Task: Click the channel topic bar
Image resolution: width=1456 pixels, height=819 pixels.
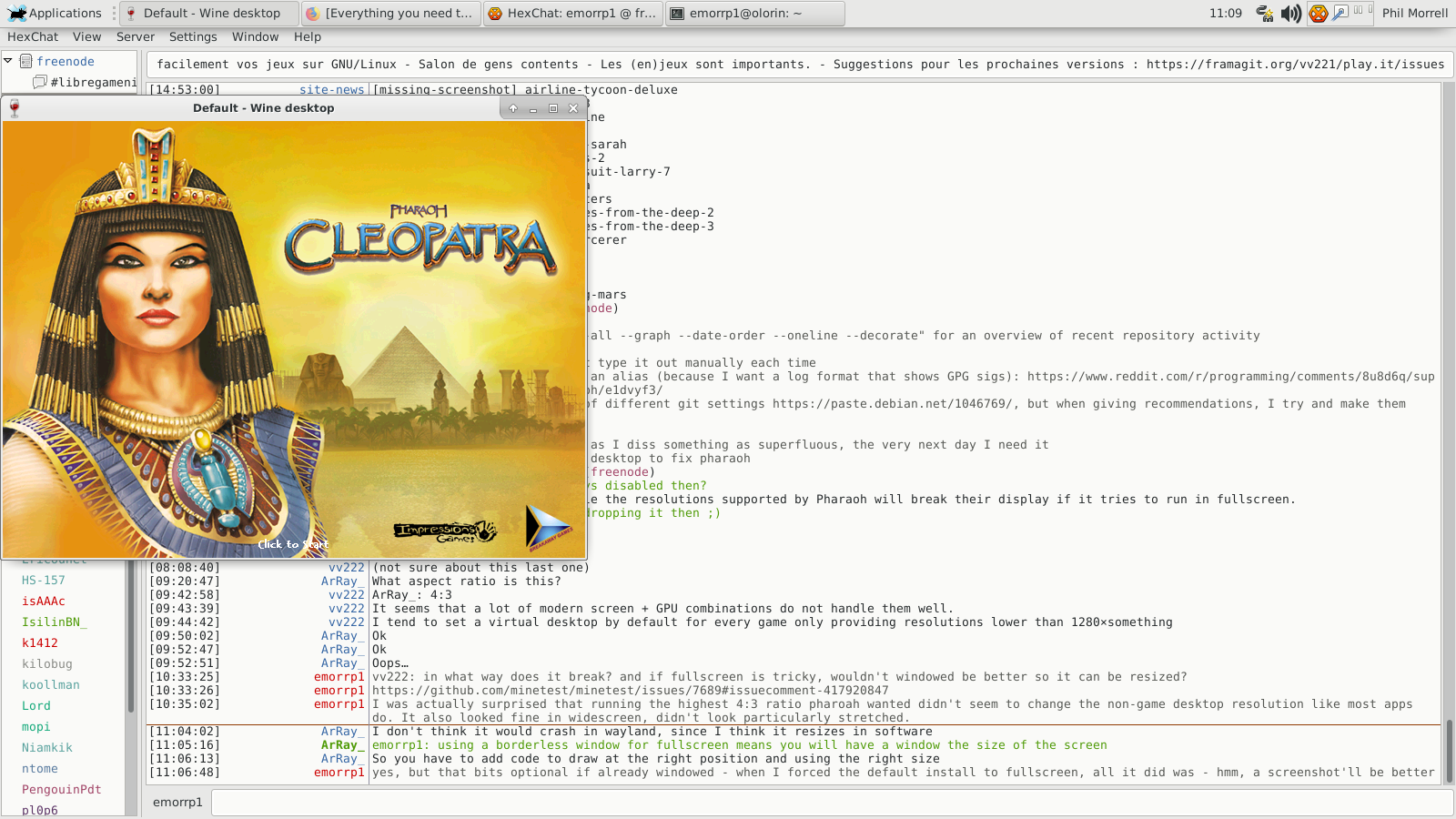Action: pyautogui.click(x=800, y=64)
